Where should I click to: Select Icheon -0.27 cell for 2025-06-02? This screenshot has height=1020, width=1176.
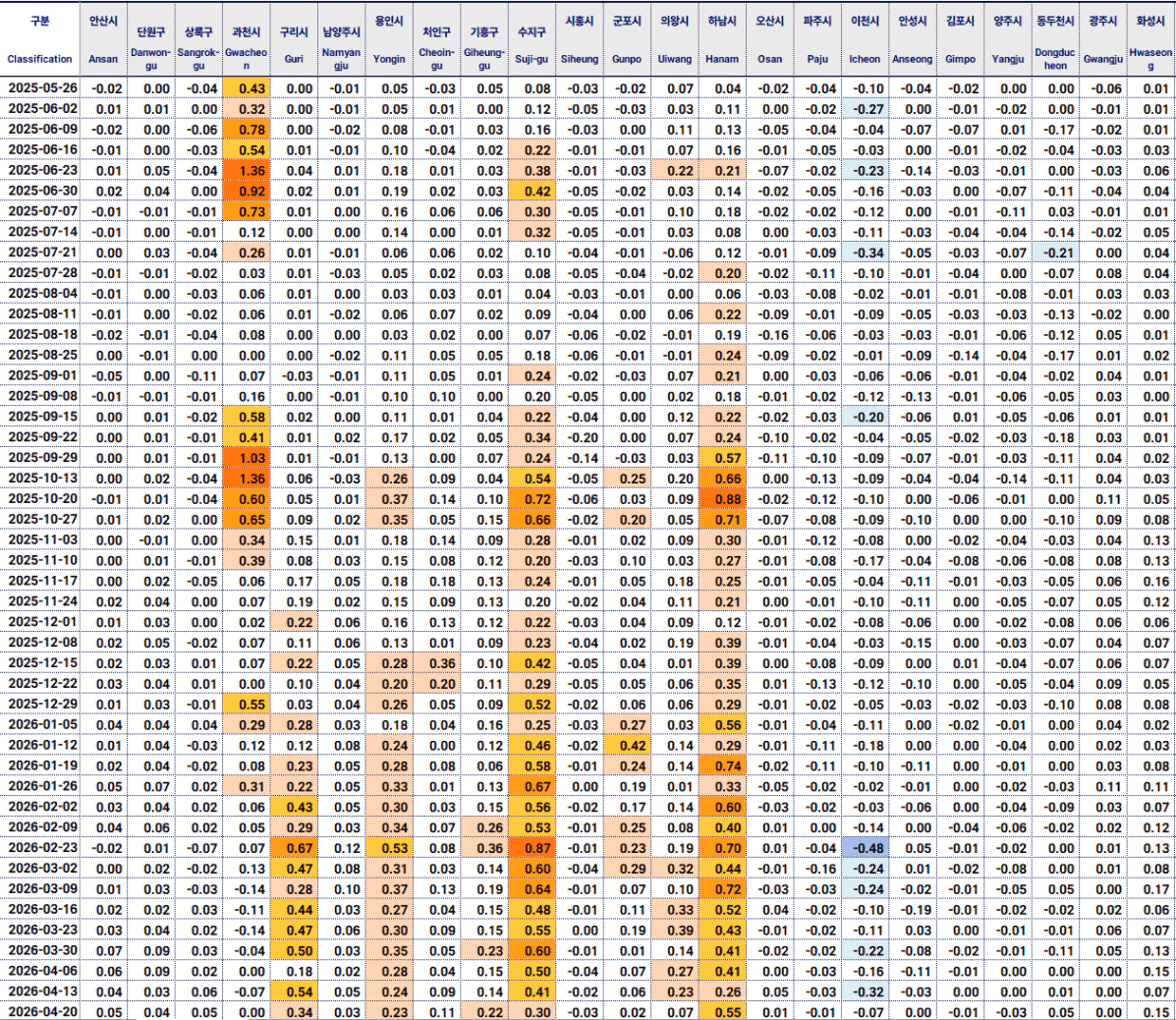click(x=866, y=109)
